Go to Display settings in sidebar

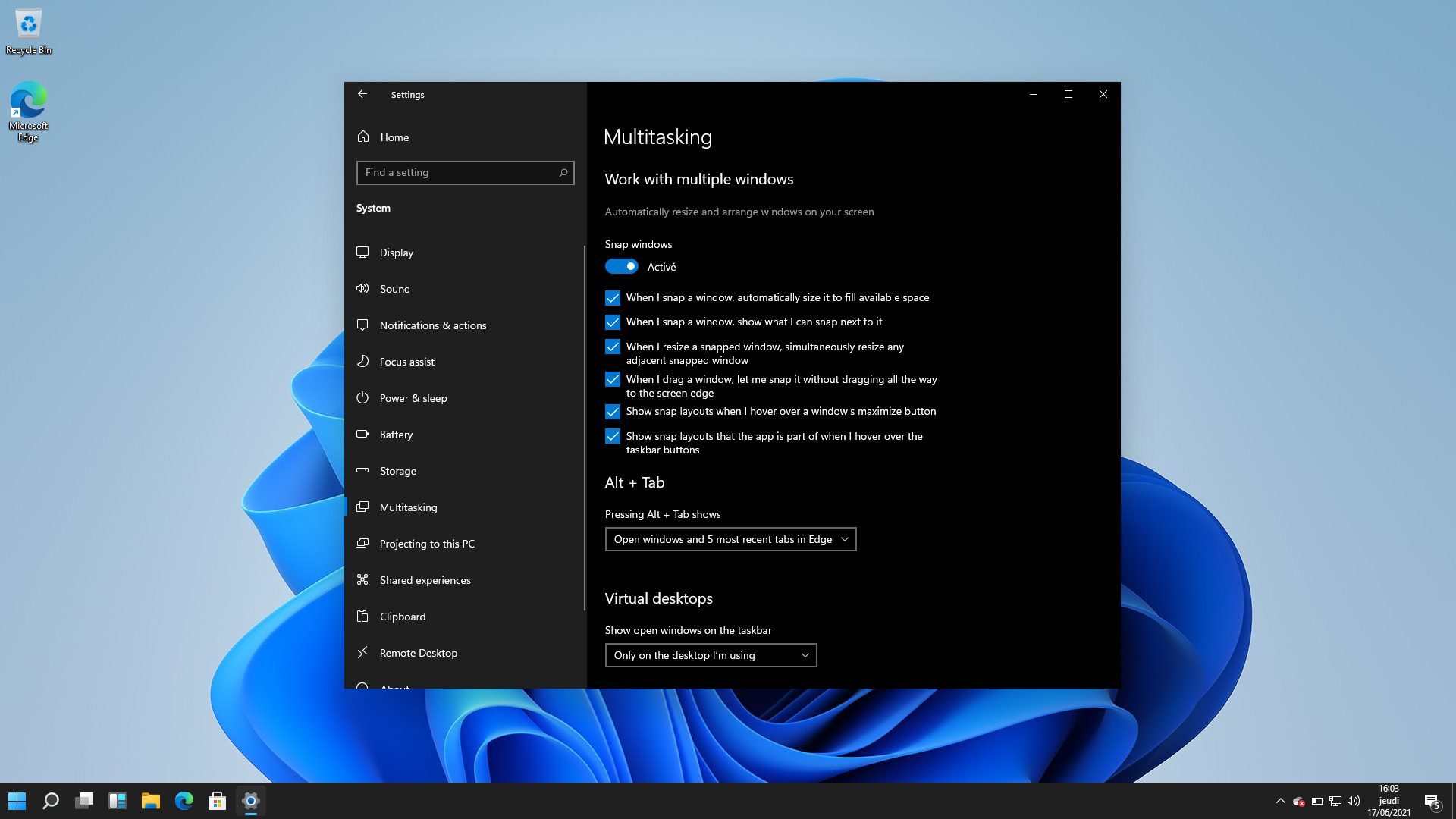click(x=396, y=253)
